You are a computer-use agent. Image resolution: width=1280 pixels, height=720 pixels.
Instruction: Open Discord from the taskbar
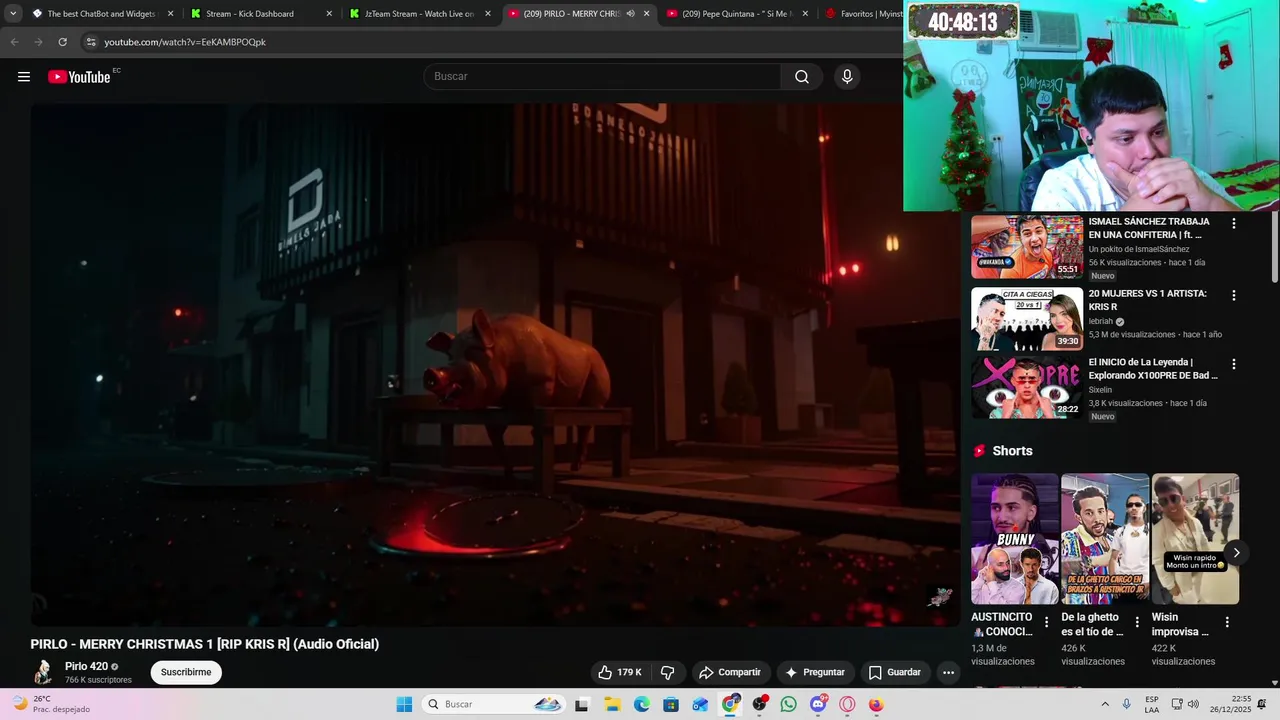[x=818, y=704]
